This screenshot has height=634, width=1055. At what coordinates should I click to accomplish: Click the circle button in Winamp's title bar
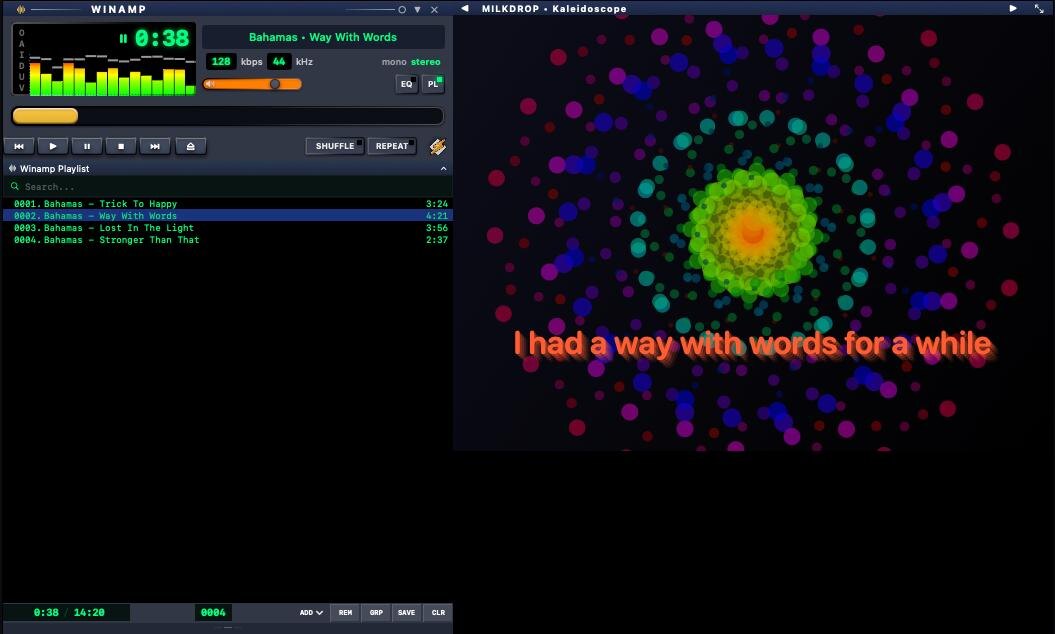coord(402,9)
